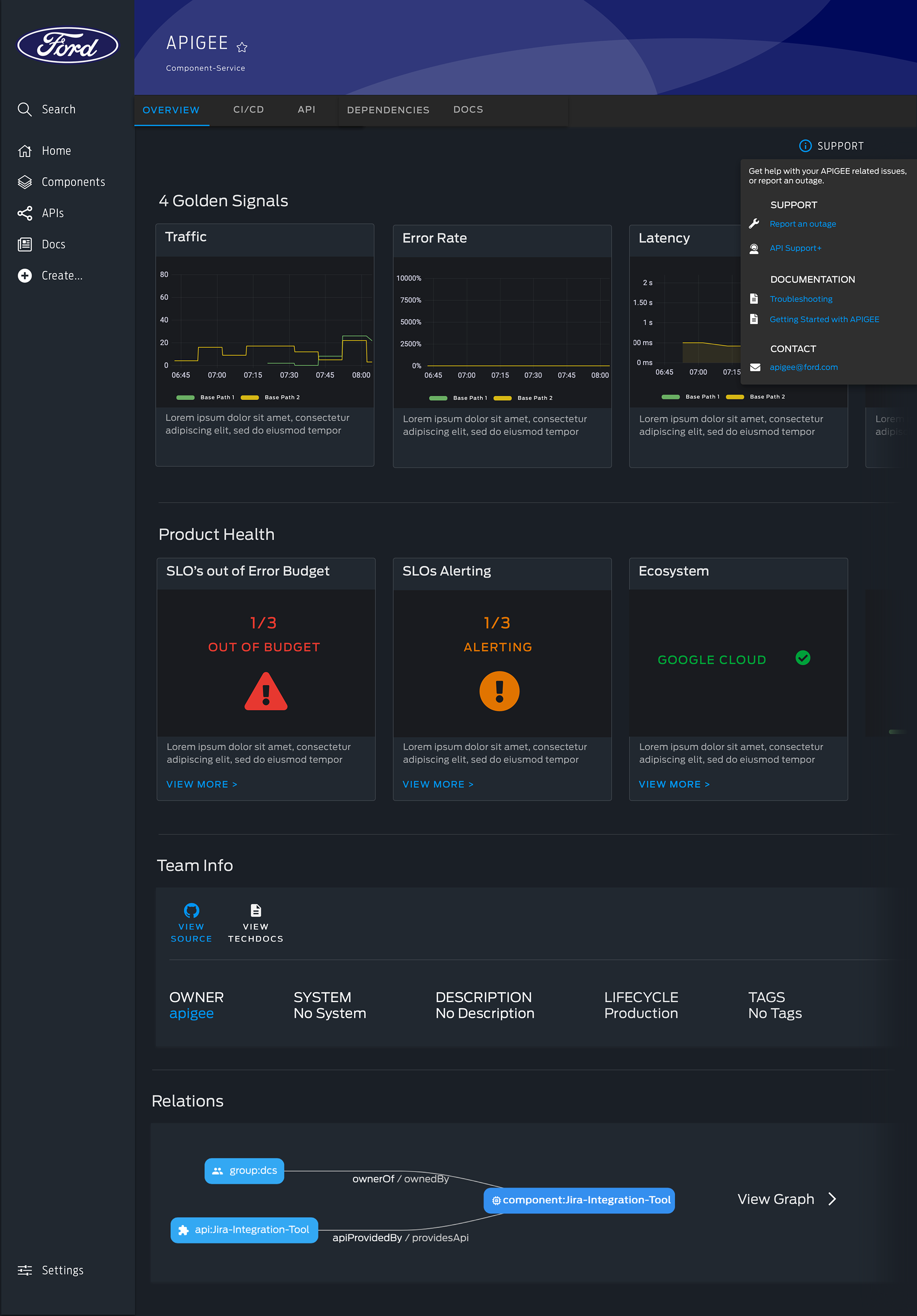Image resolution: width=917 pixels, height=1316 pixels.
Task: Click the Ford logo in sidebar
Action: [68, 45]
